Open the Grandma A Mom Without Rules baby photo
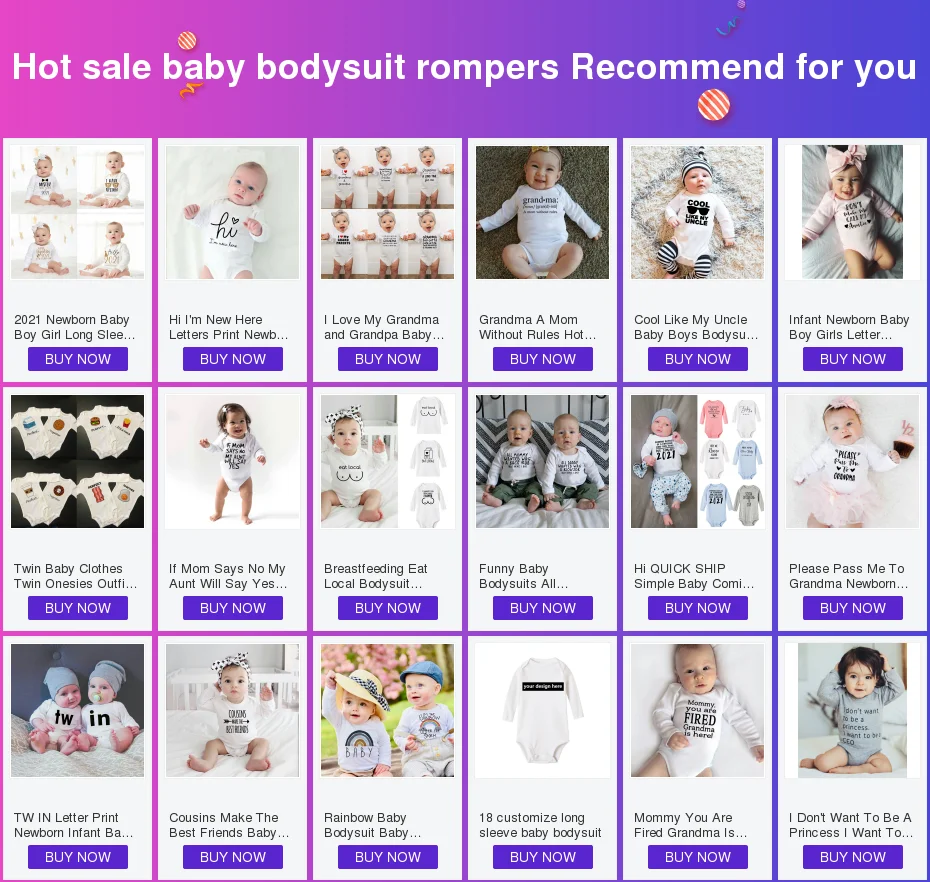930x882 pixels. click(x=543, y=212)
